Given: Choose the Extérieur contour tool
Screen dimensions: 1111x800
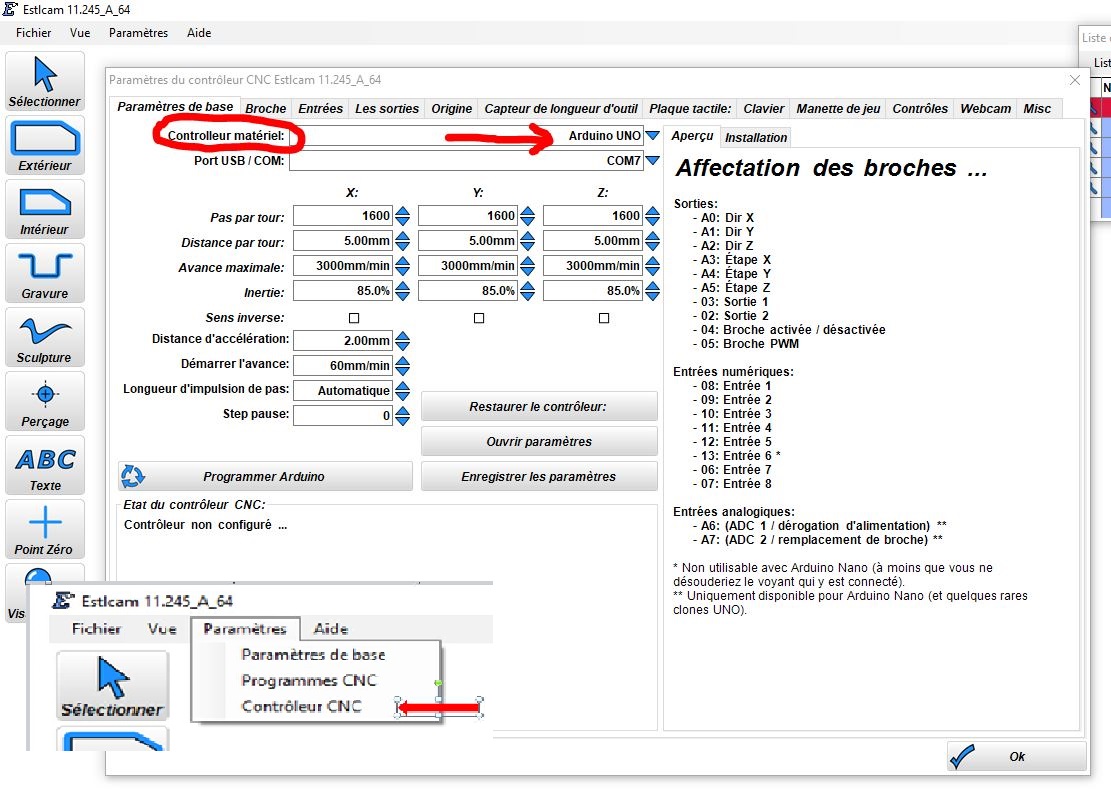Looking at the screenshot, I should 45,146.
